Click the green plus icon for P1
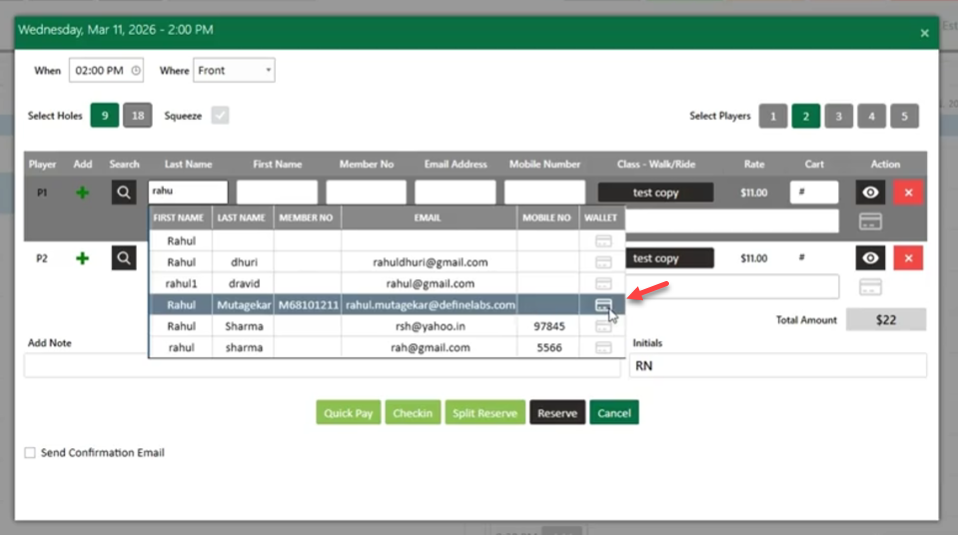Screen dimensions: 958x535 point(82,193)
